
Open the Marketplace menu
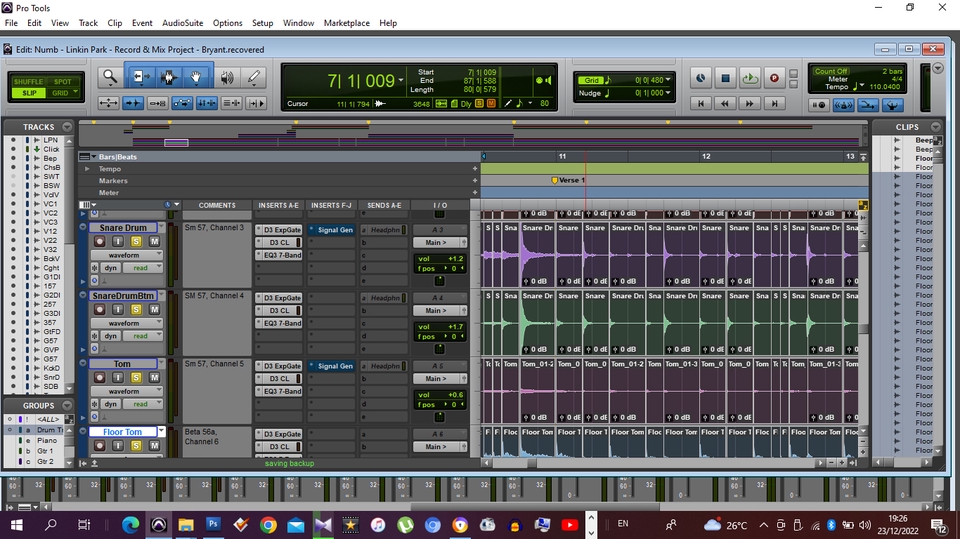(347, 23)
